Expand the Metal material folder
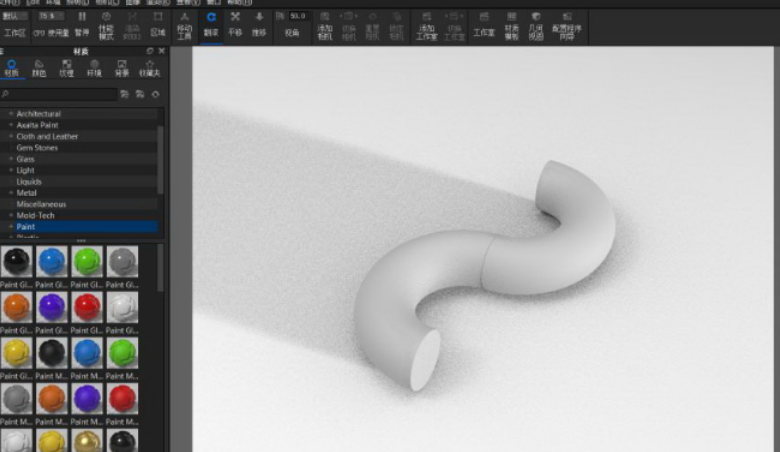 [x=11, y=193]
